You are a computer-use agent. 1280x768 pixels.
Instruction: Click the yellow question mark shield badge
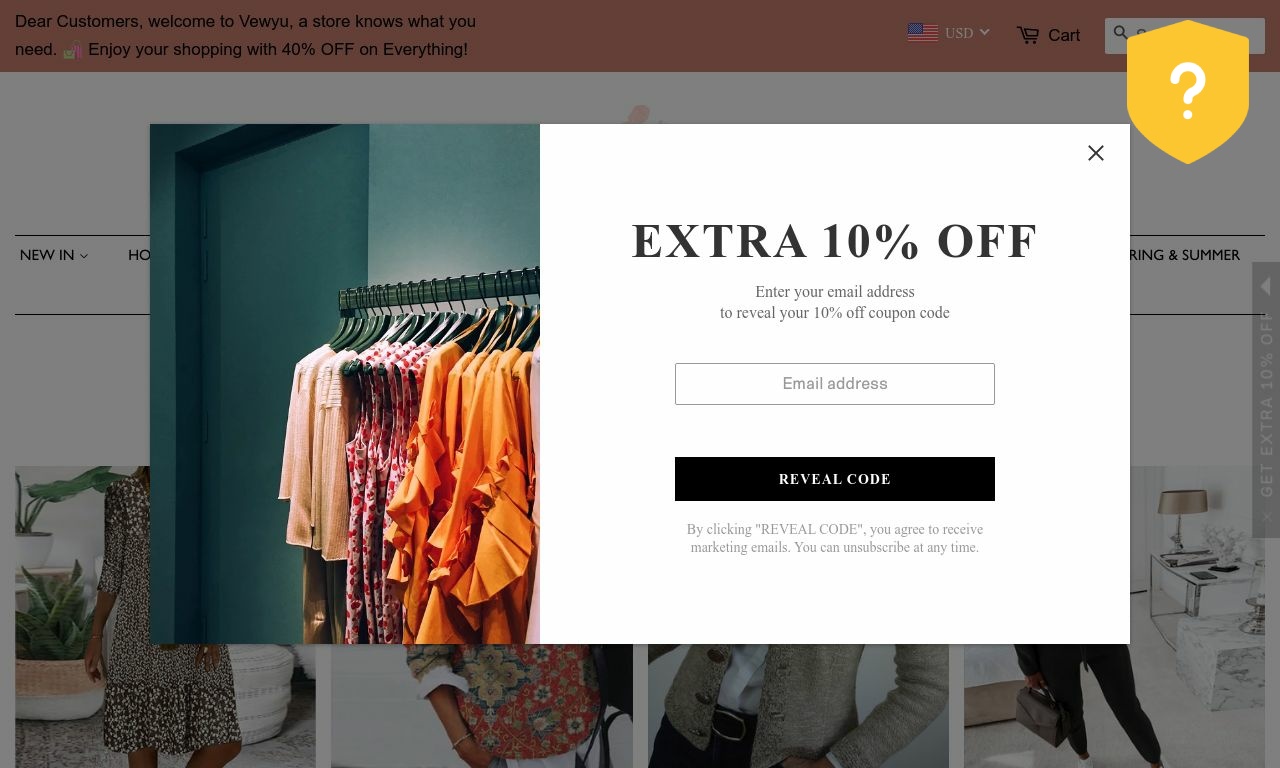pyautogui.click(x=1188, y=92)
